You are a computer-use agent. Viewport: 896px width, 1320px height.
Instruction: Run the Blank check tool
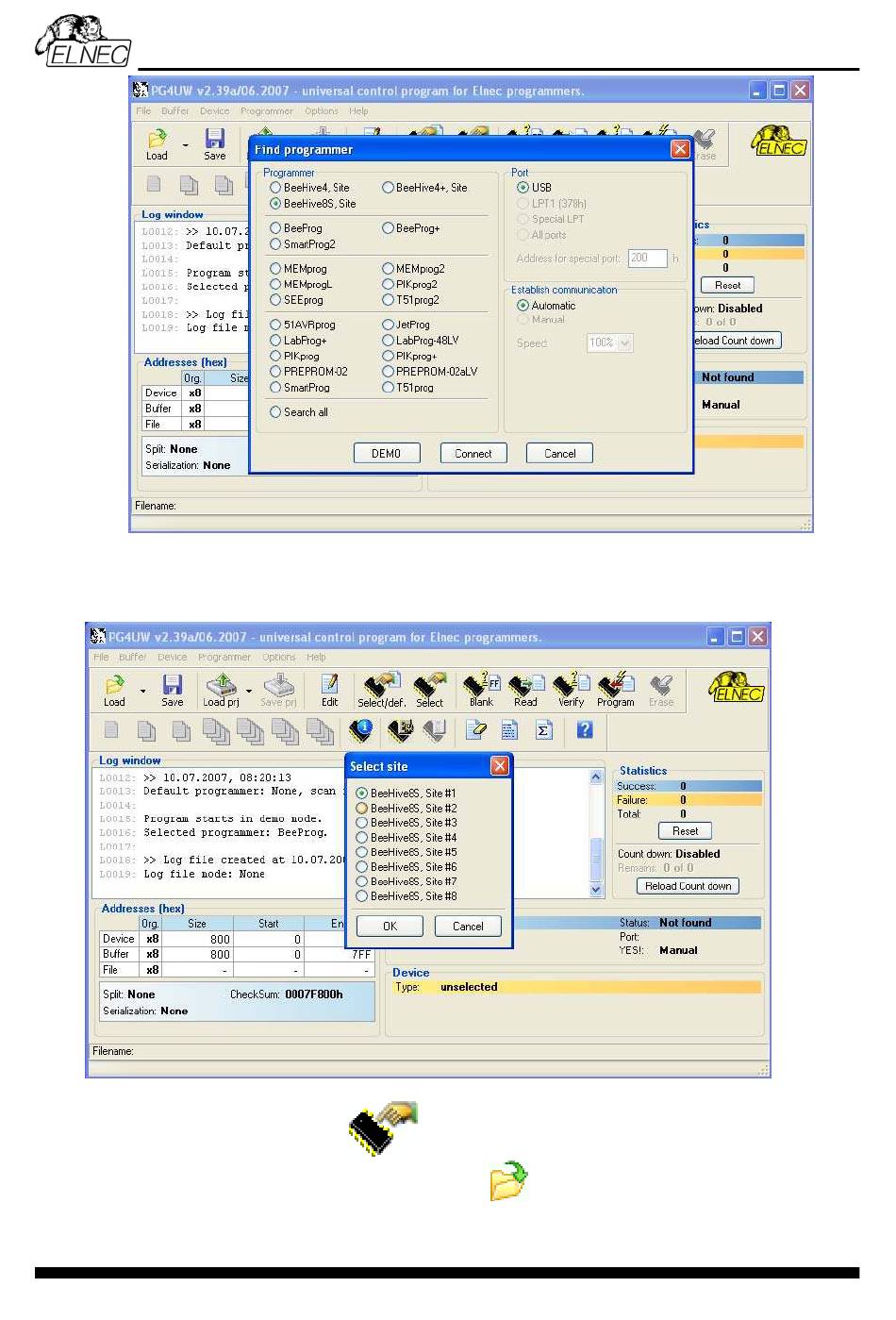click(x=481, y=690)
